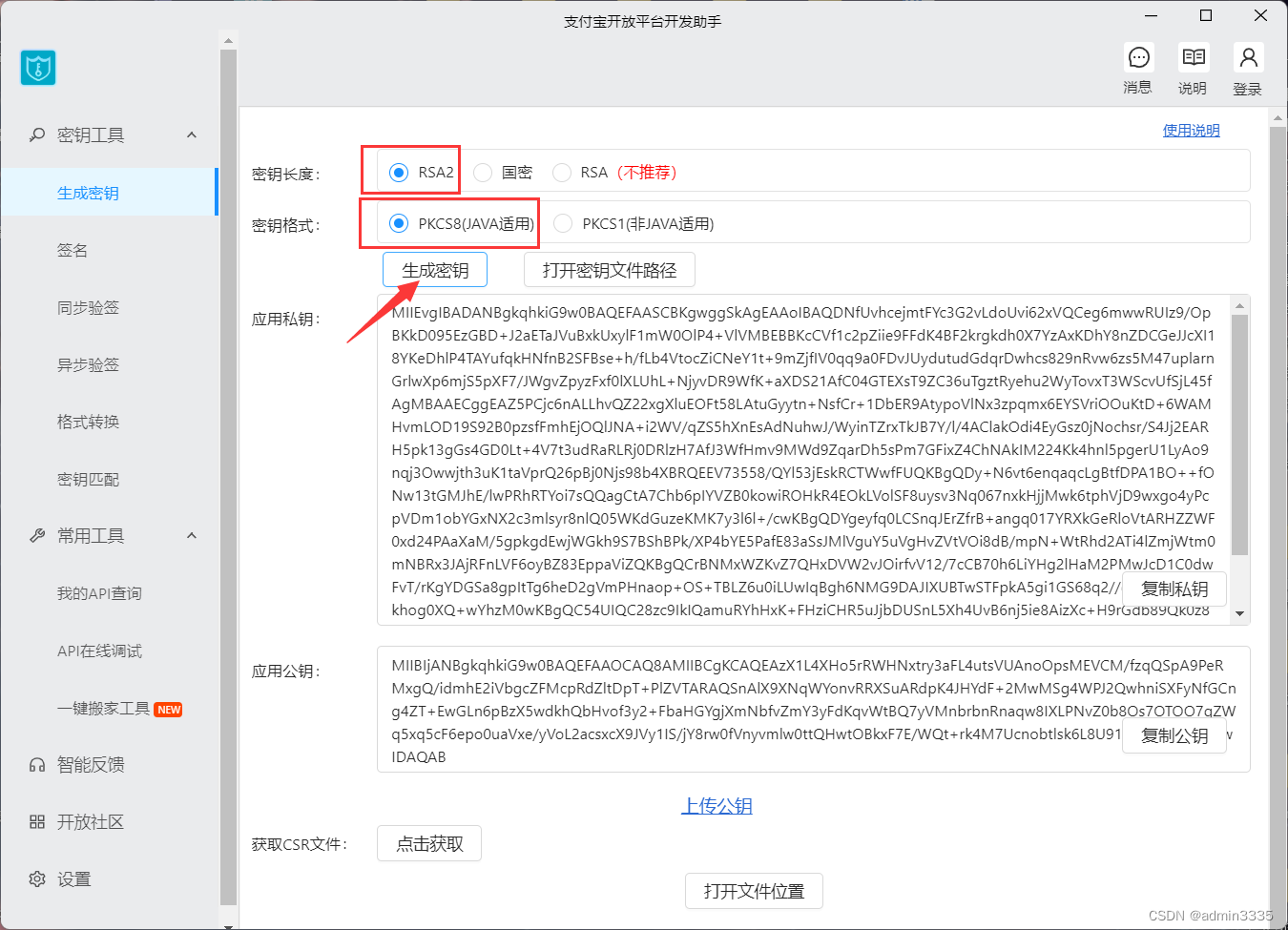Open the 使用说明 link
The width and height of the screenshot is (1288, 930).
(x=1191, y=131)
